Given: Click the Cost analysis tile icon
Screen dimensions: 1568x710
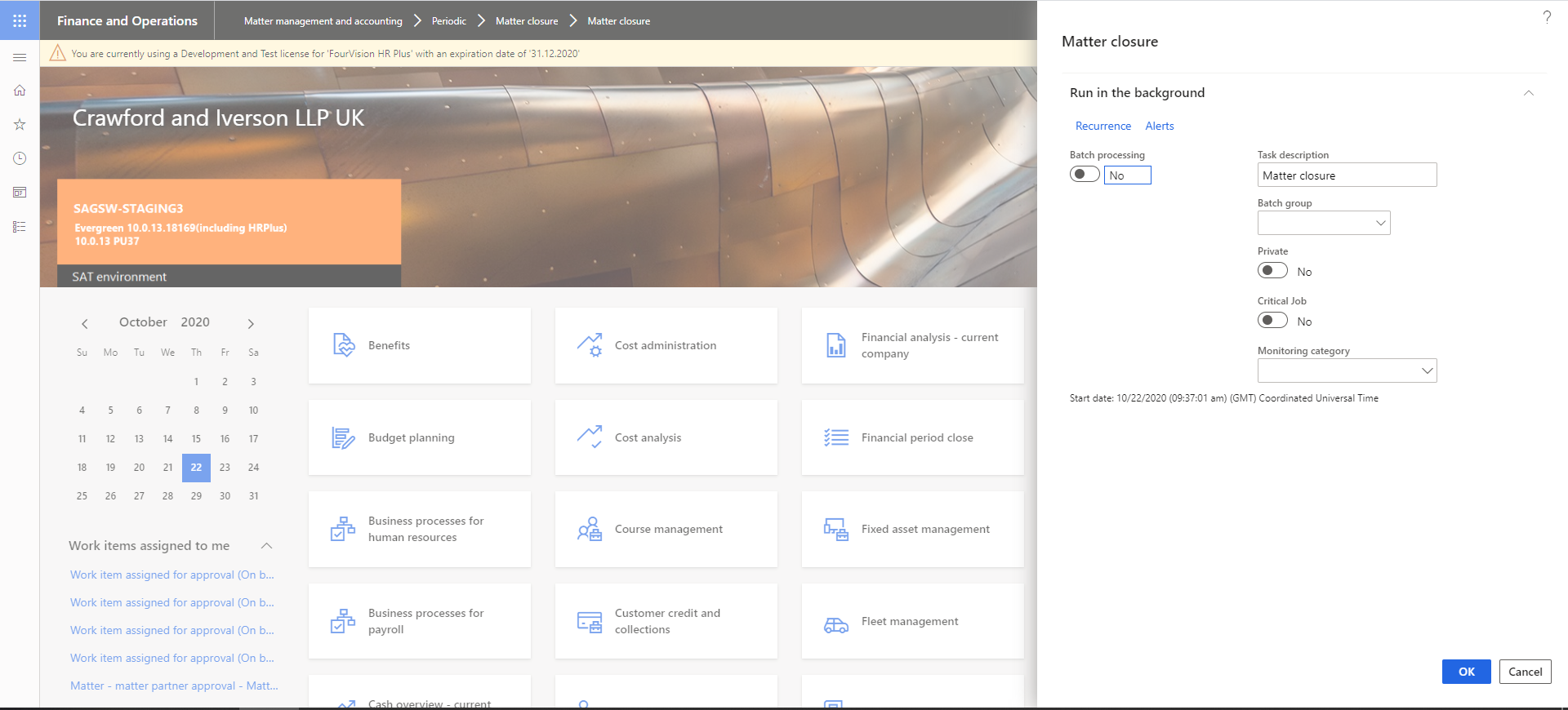Looking at the screenshot, I should point(590,437).
